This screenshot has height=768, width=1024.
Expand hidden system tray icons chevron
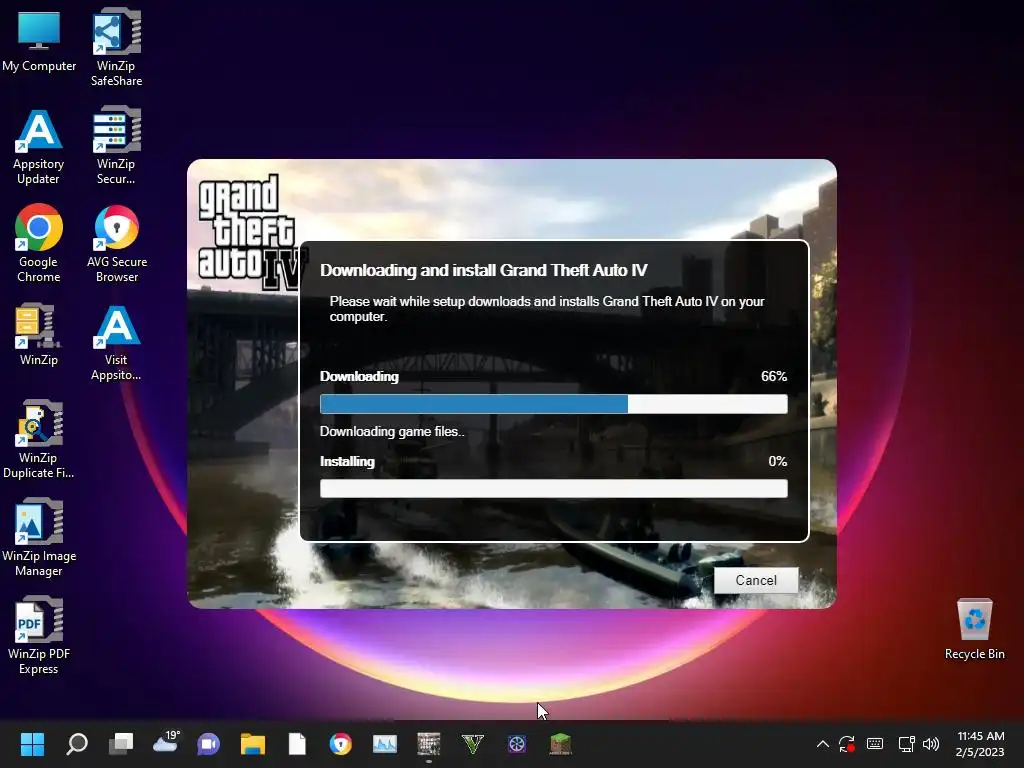(823, 744)
